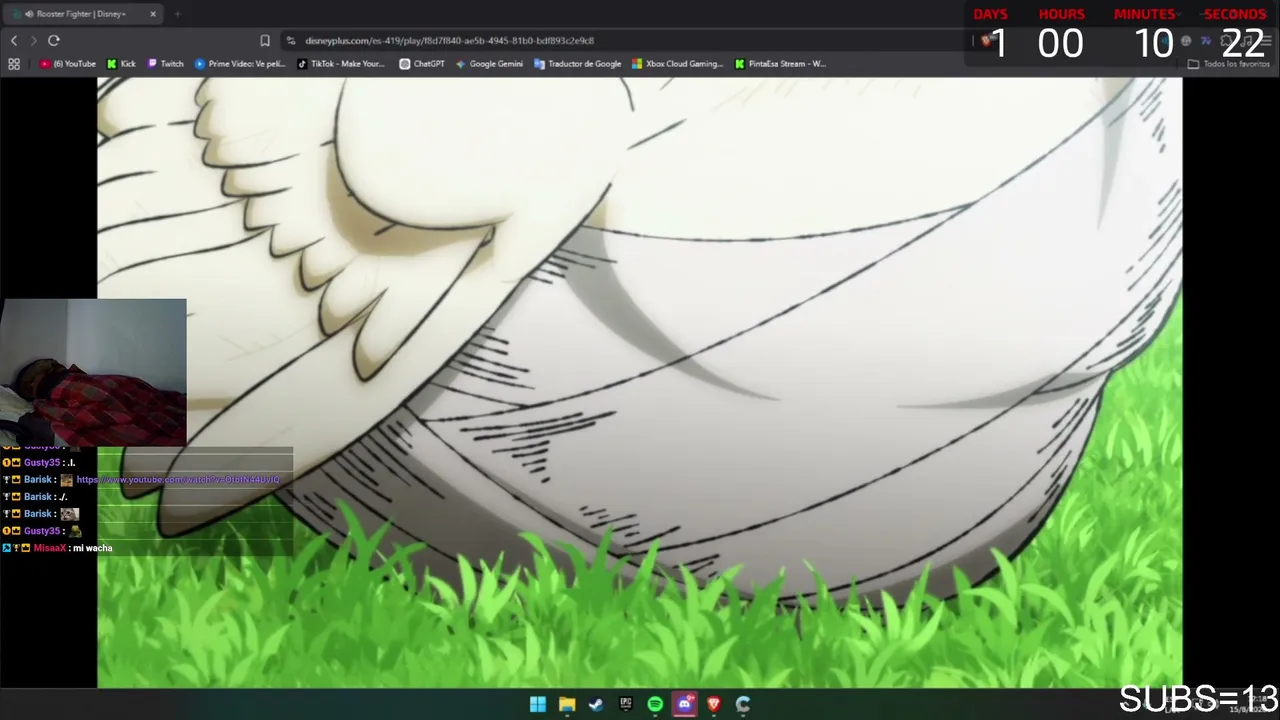Open Spotify from the taskbar
The width and height of the screenshot is (1280, 720).
coord(655,704)
